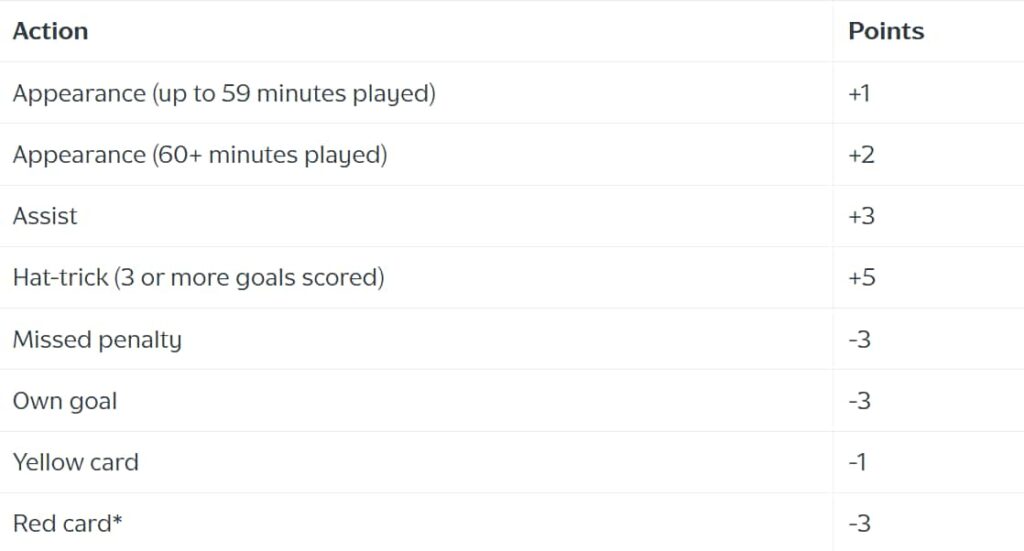
Task: Click the -3 value for Missed penalty
Action: click(x=859, y=339)
